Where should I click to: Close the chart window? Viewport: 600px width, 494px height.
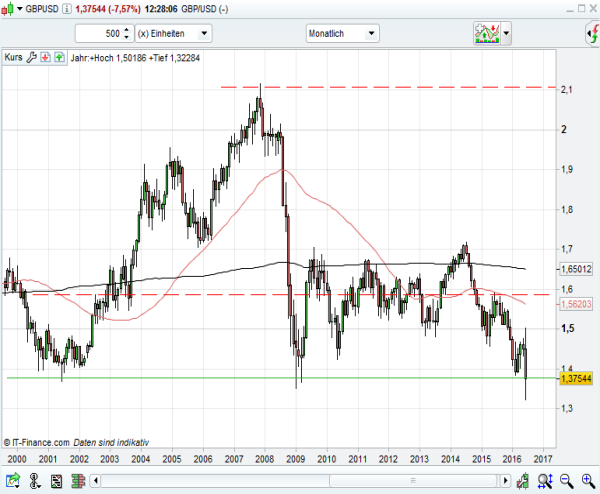pos(593,8)
